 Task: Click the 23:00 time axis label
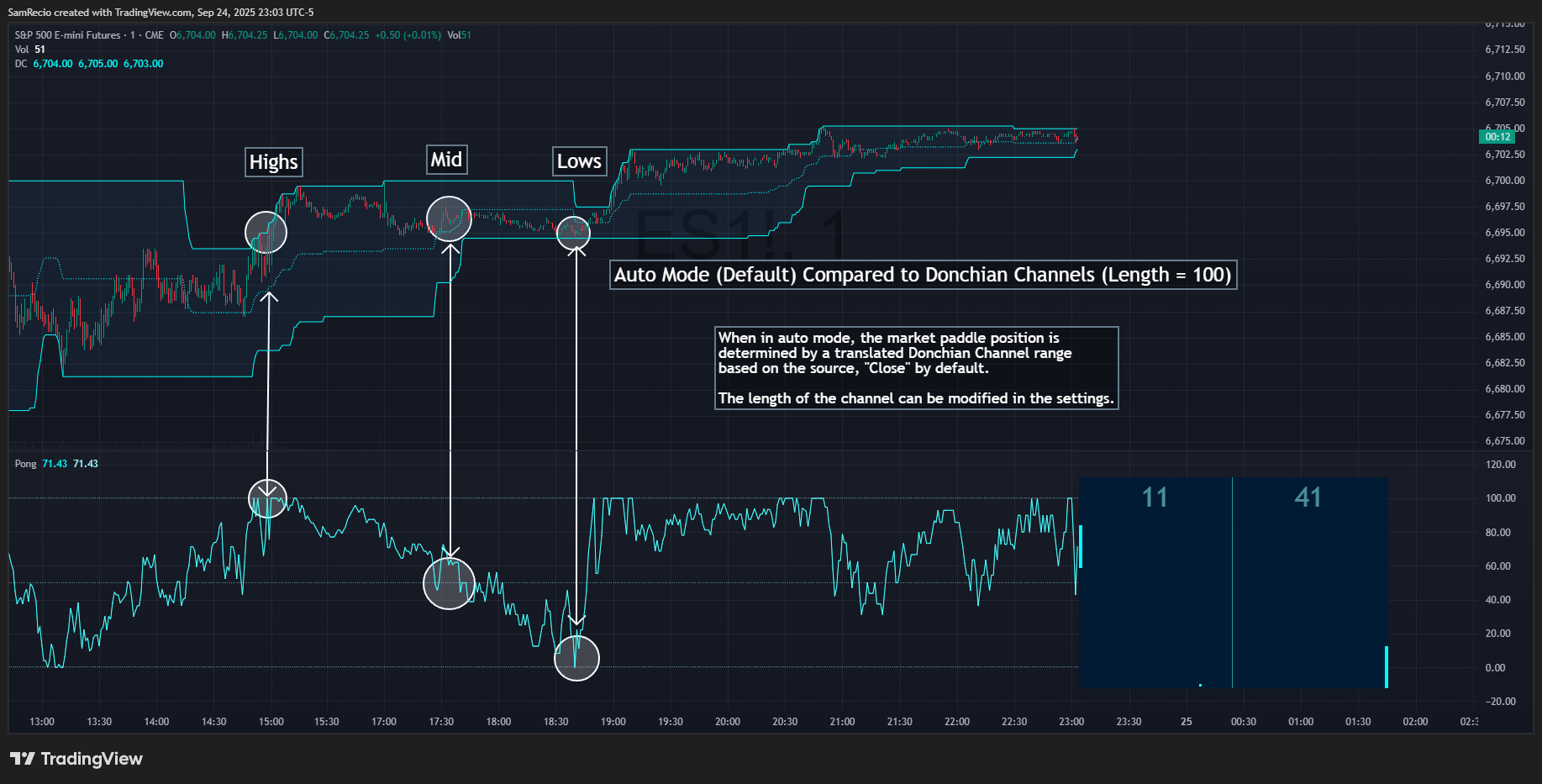coord(1071,722)
